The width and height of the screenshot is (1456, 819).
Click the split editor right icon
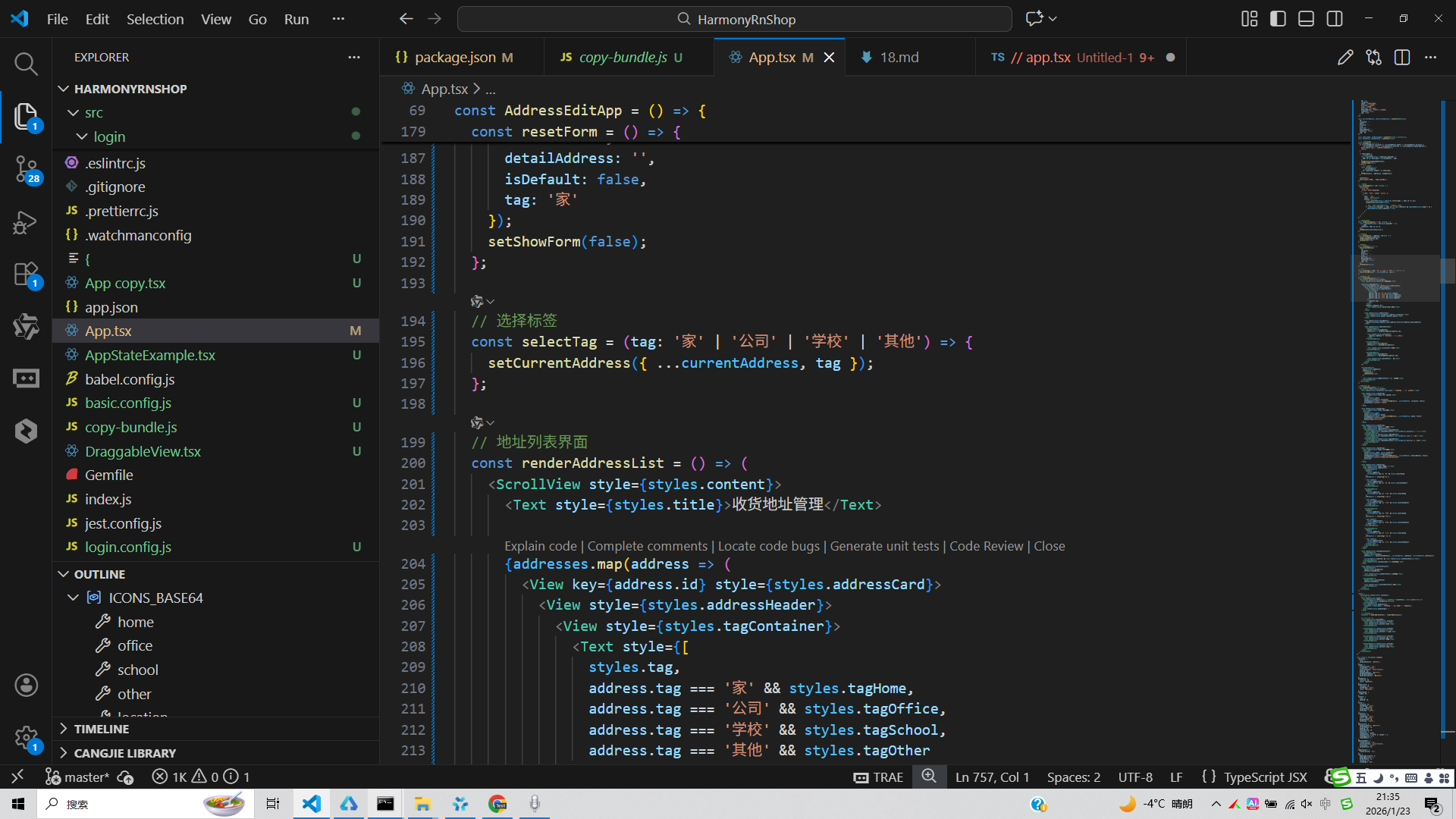1401,58
